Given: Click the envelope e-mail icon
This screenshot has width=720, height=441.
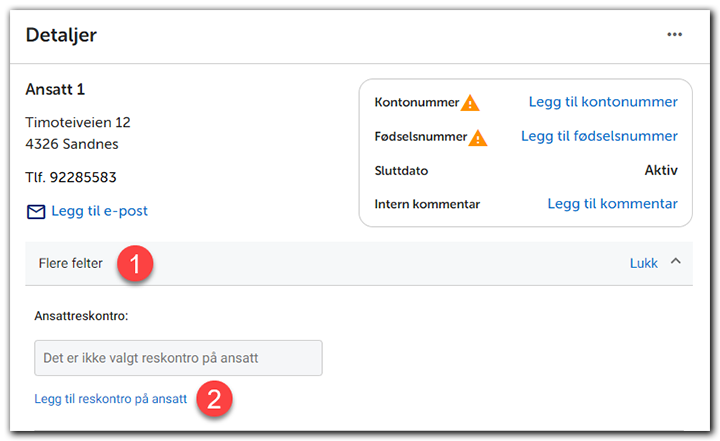Looking at the screenshot, I should (x=36, y=212).
